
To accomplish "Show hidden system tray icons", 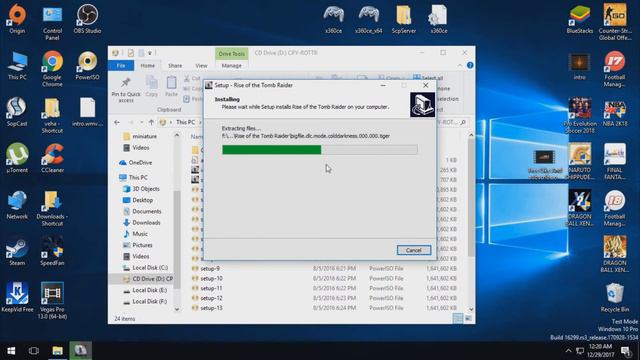I will tap(568, 351).
